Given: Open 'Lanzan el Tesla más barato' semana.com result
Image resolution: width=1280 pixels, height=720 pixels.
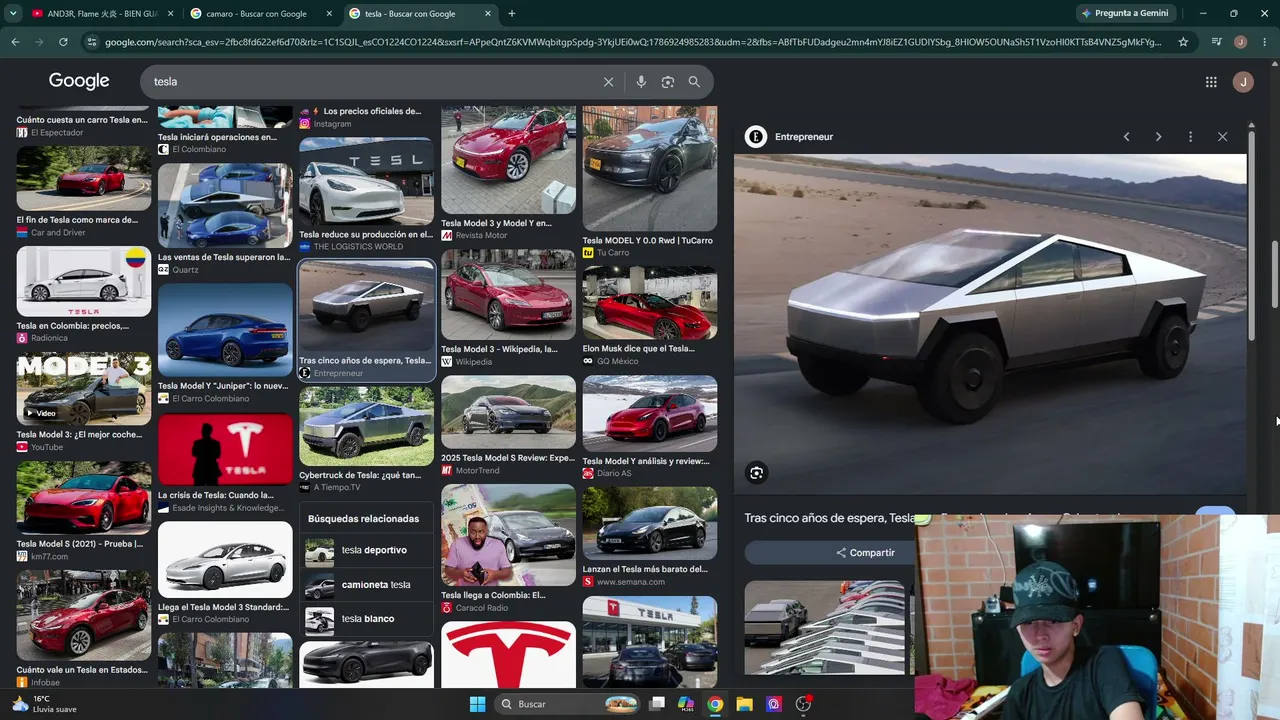Looking at the screenshot, I should tap(650, 523).
